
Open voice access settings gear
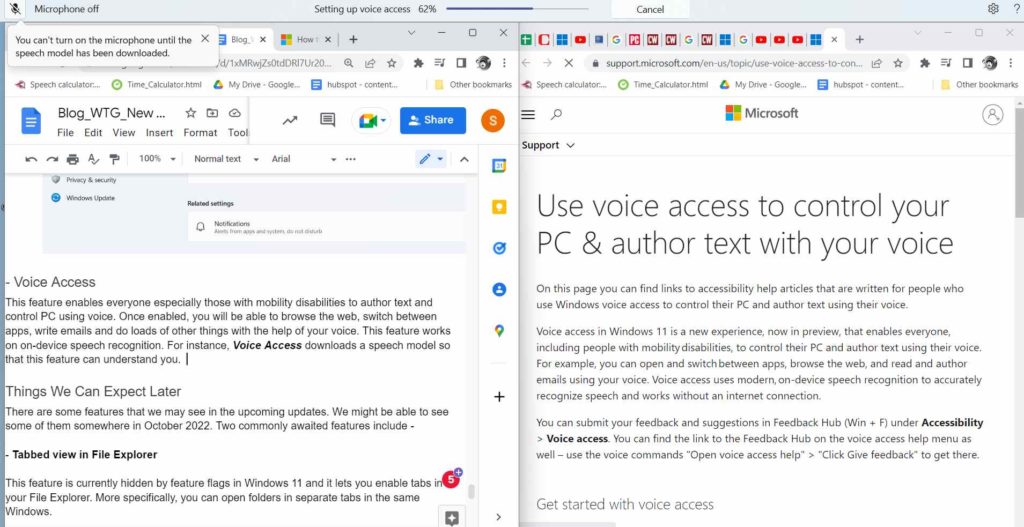coord(993,8)
